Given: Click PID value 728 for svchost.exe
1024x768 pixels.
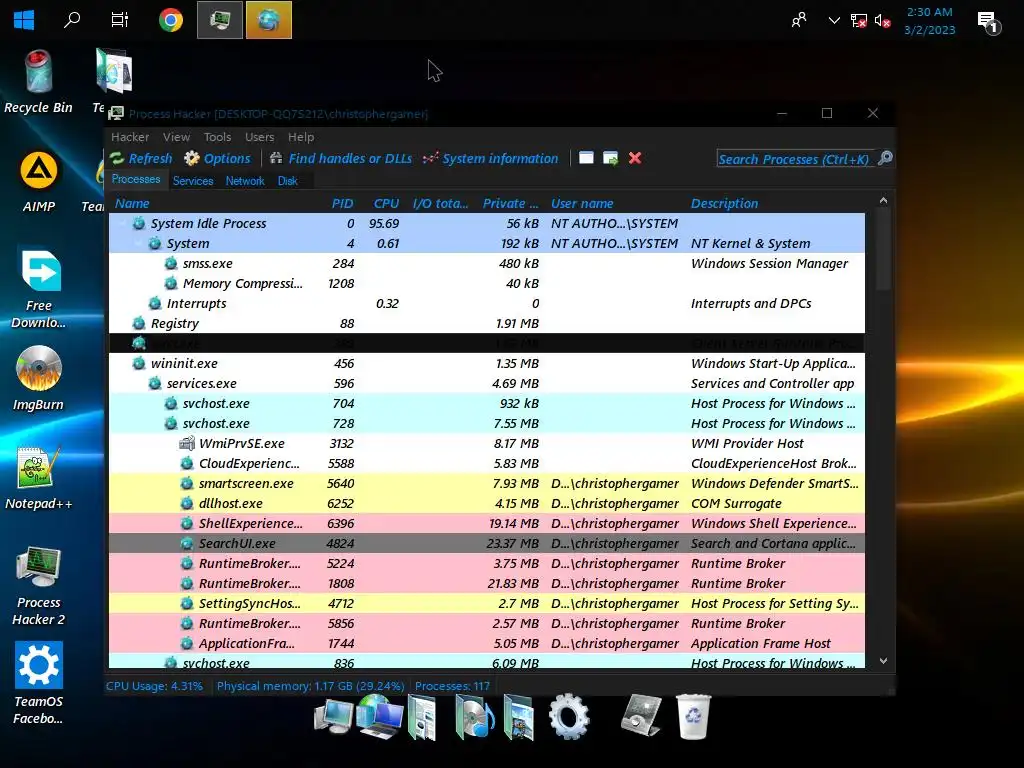Looking at the screenshot, I should [x=344, y=423].
